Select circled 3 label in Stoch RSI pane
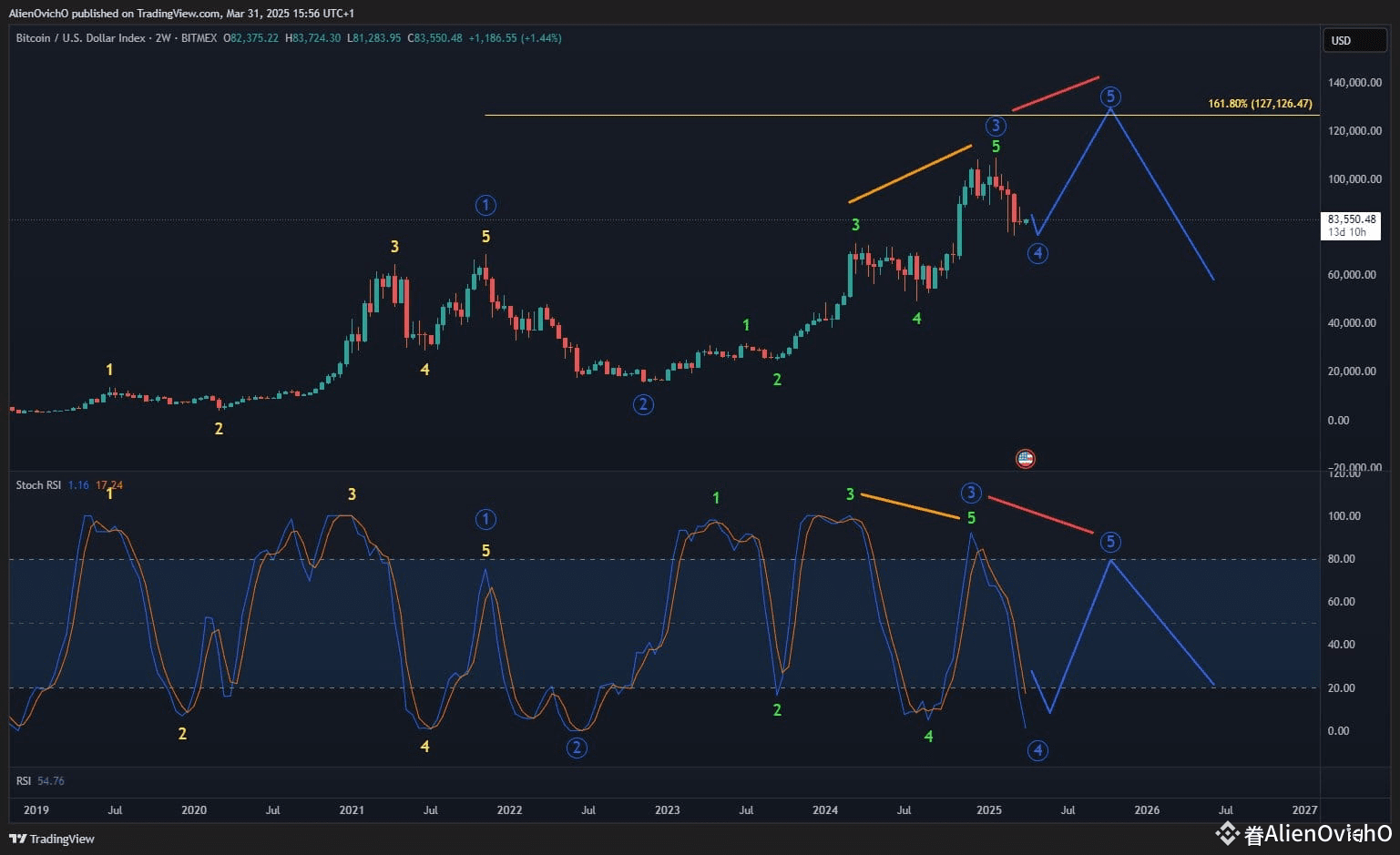Viewport: 1400px width, 855px height. click(x=971, y=494)
